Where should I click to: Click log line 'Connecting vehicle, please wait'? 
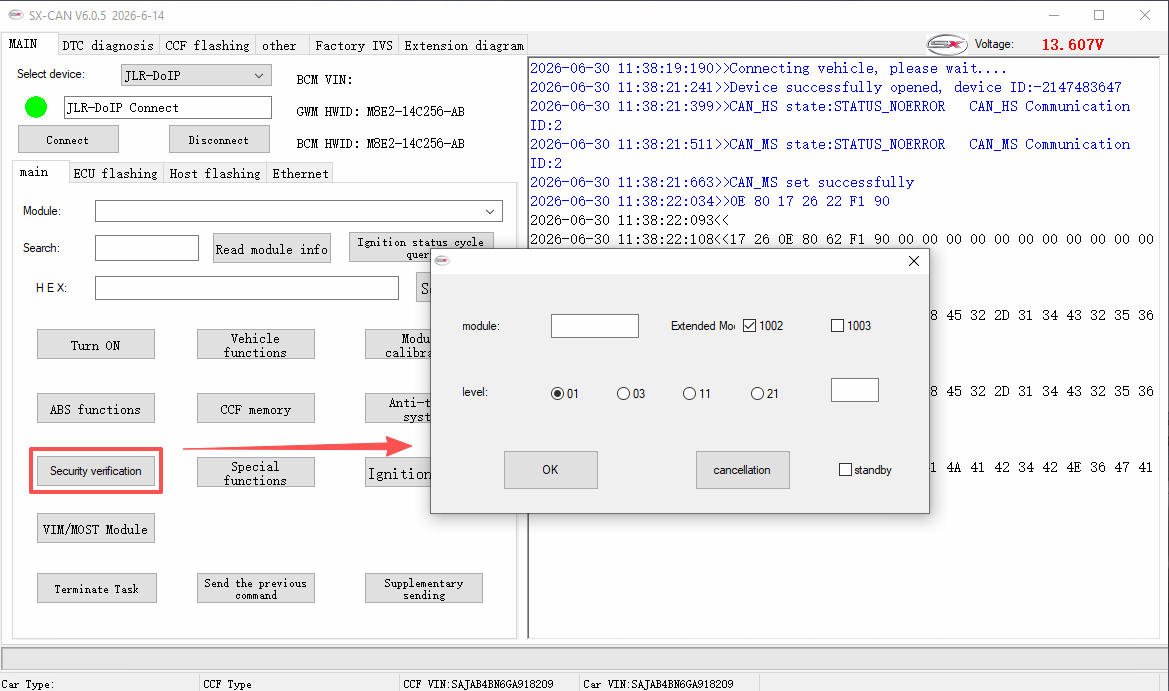768,69
